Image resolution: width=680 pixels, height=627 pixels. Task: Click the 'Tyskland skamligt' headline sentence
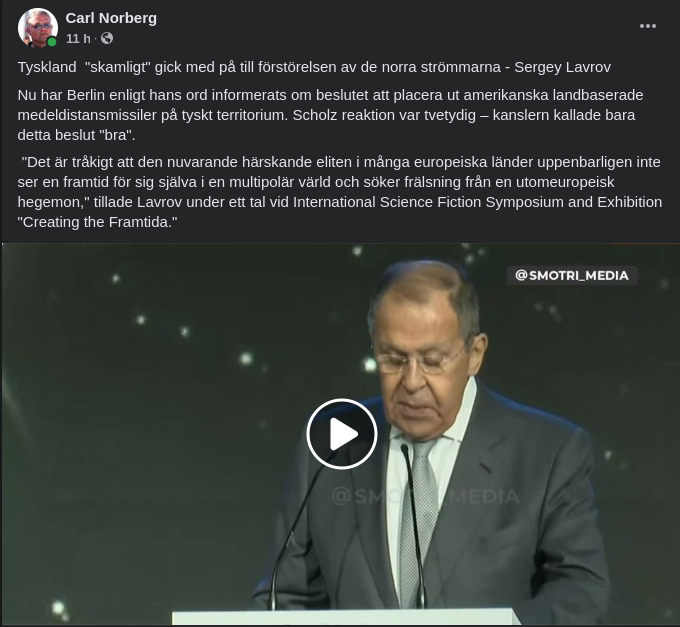point(314,68)
